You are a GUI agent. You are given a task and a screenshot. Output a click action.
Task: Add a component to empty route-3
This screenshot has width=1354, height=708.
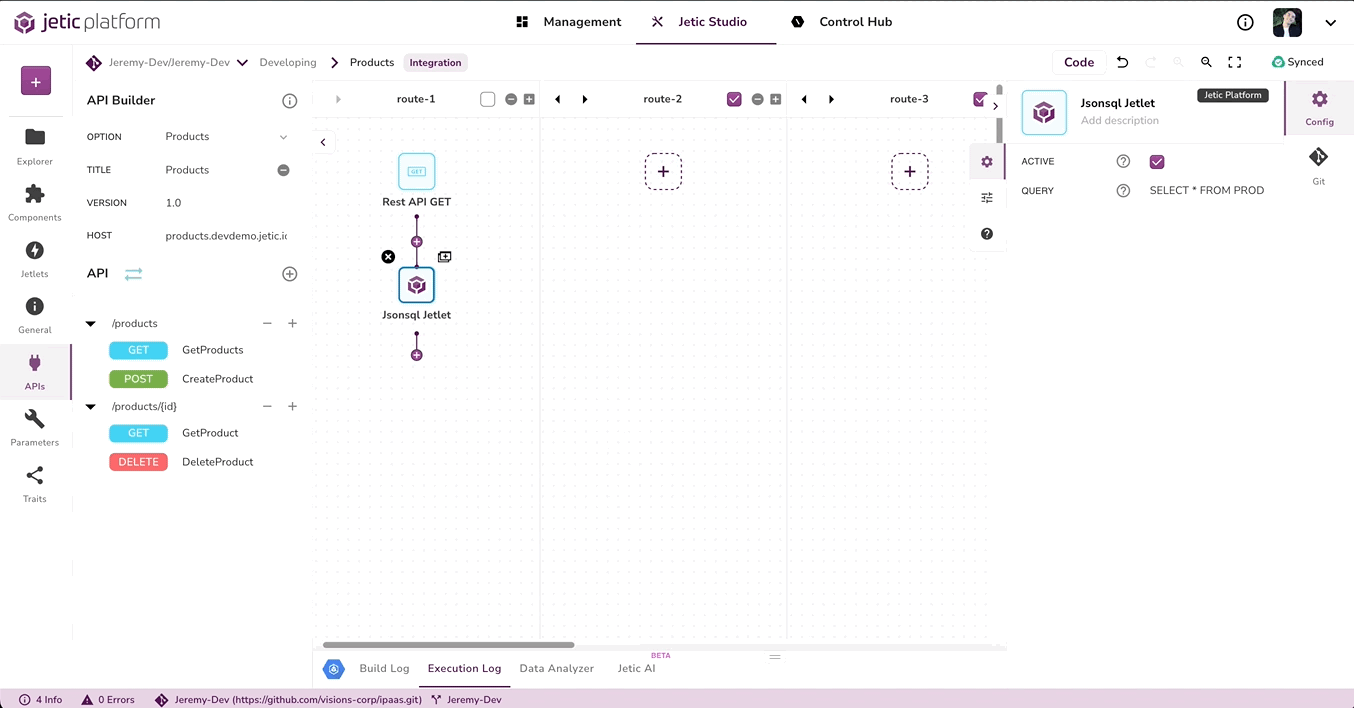point(910,172)
